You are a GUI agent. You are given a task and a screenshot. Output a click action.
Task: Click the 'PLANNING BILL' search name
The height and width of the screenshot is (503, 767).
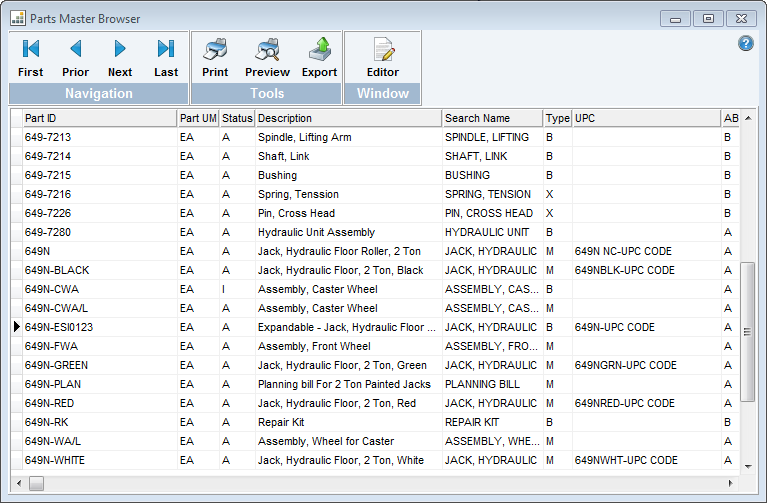click(482, 384)
